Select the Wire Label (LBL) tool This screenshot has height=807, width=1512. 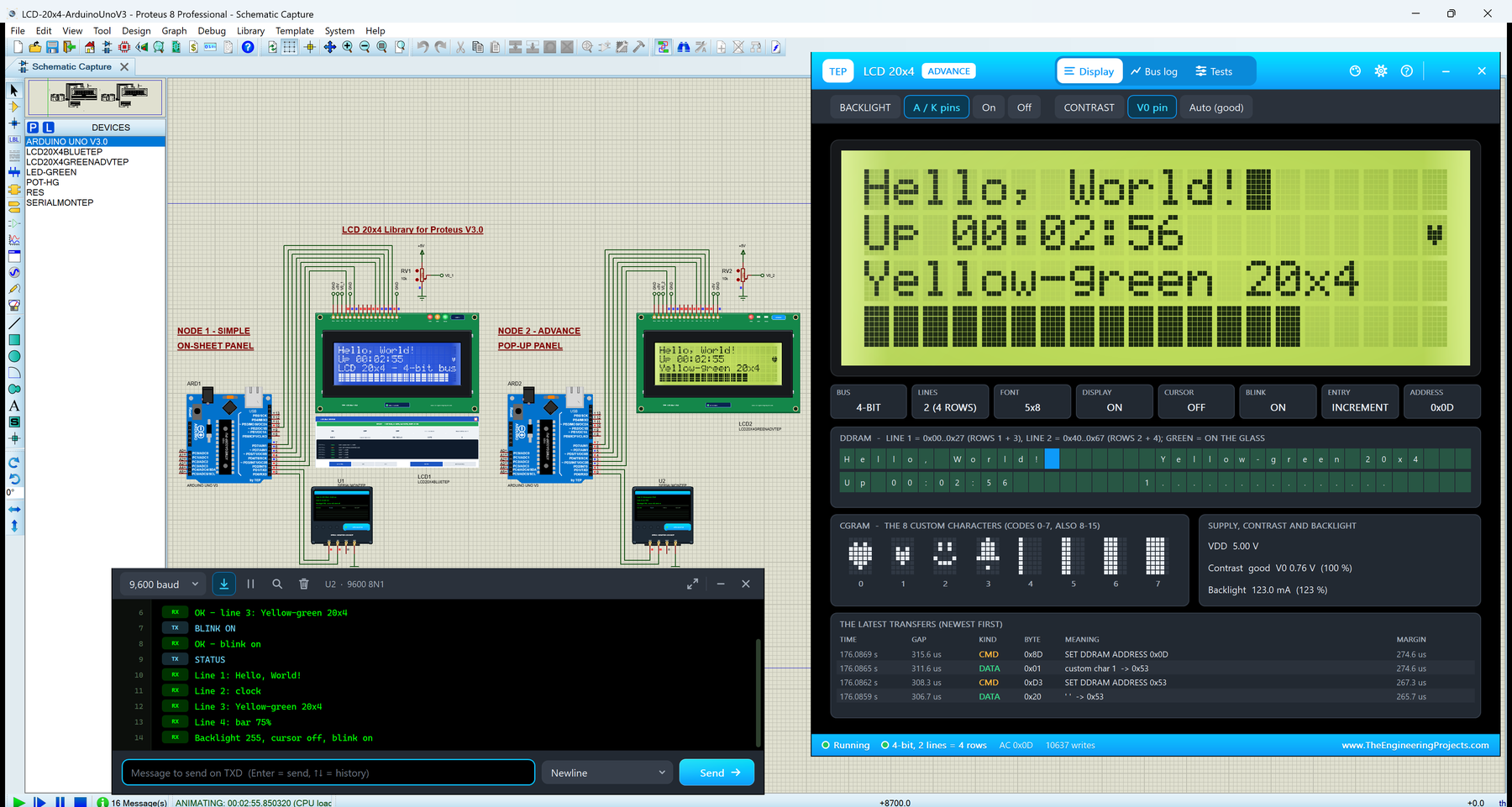click(13, 139)
